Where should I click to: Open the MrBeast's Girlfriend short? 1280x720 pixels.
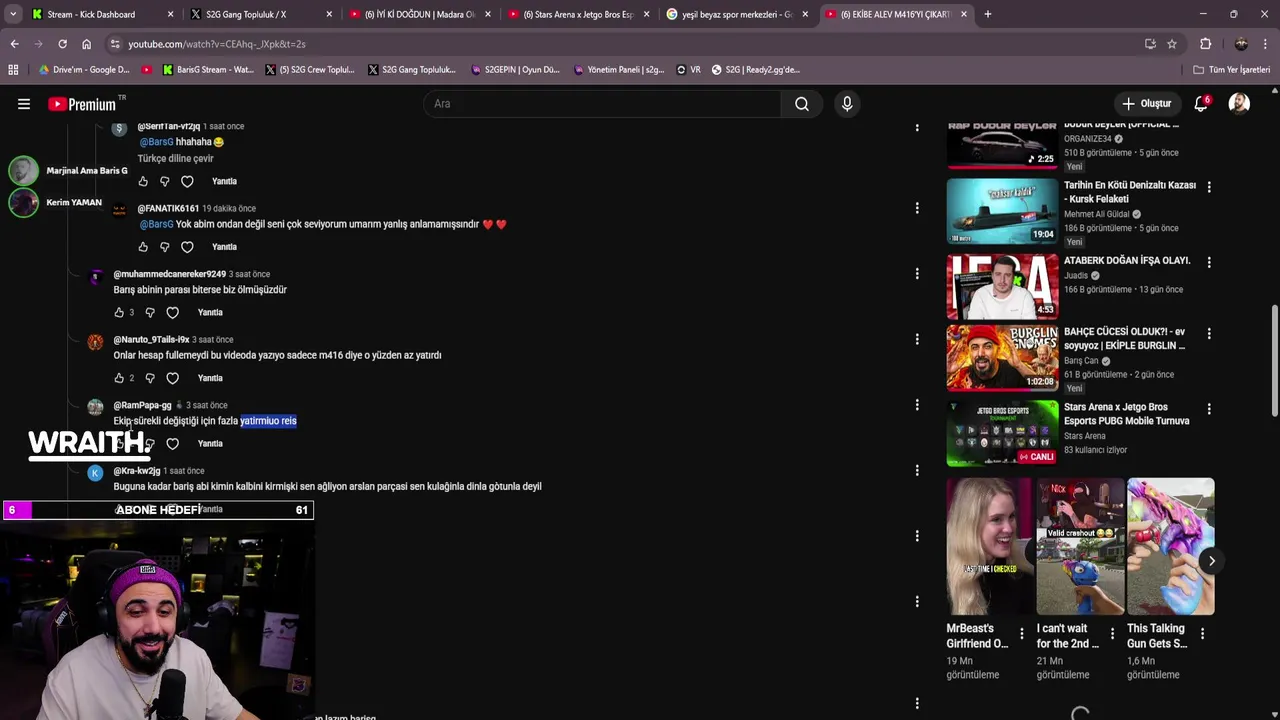pyautogui.click(x=990, y=546)
